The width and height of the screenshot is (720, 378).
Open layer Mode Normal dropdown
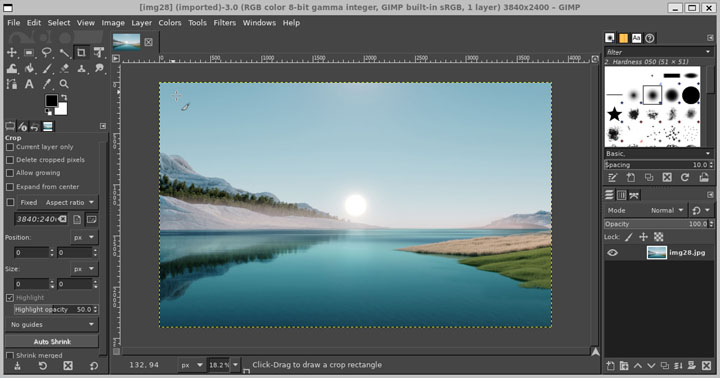coord(668,210)
